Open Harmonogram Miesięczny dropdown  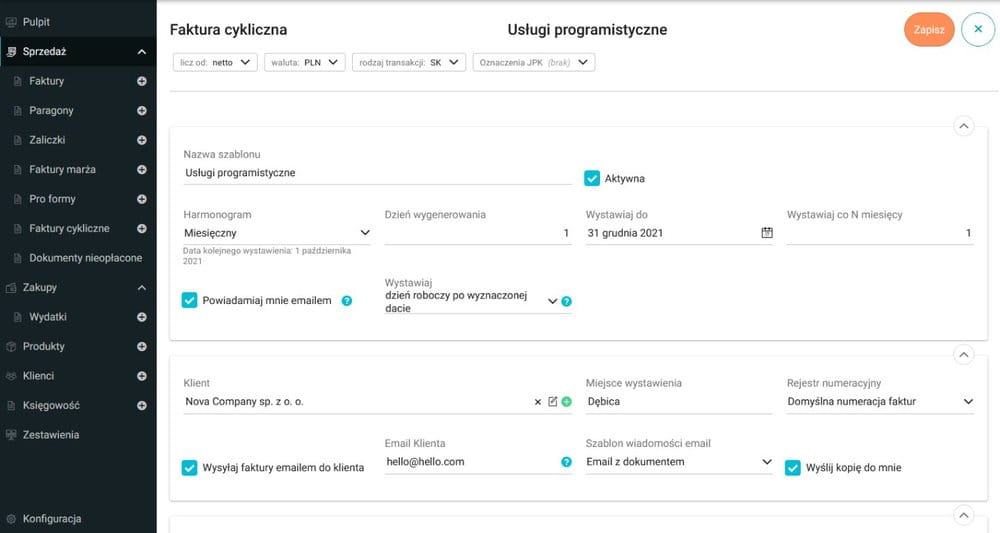click(277, 233)
